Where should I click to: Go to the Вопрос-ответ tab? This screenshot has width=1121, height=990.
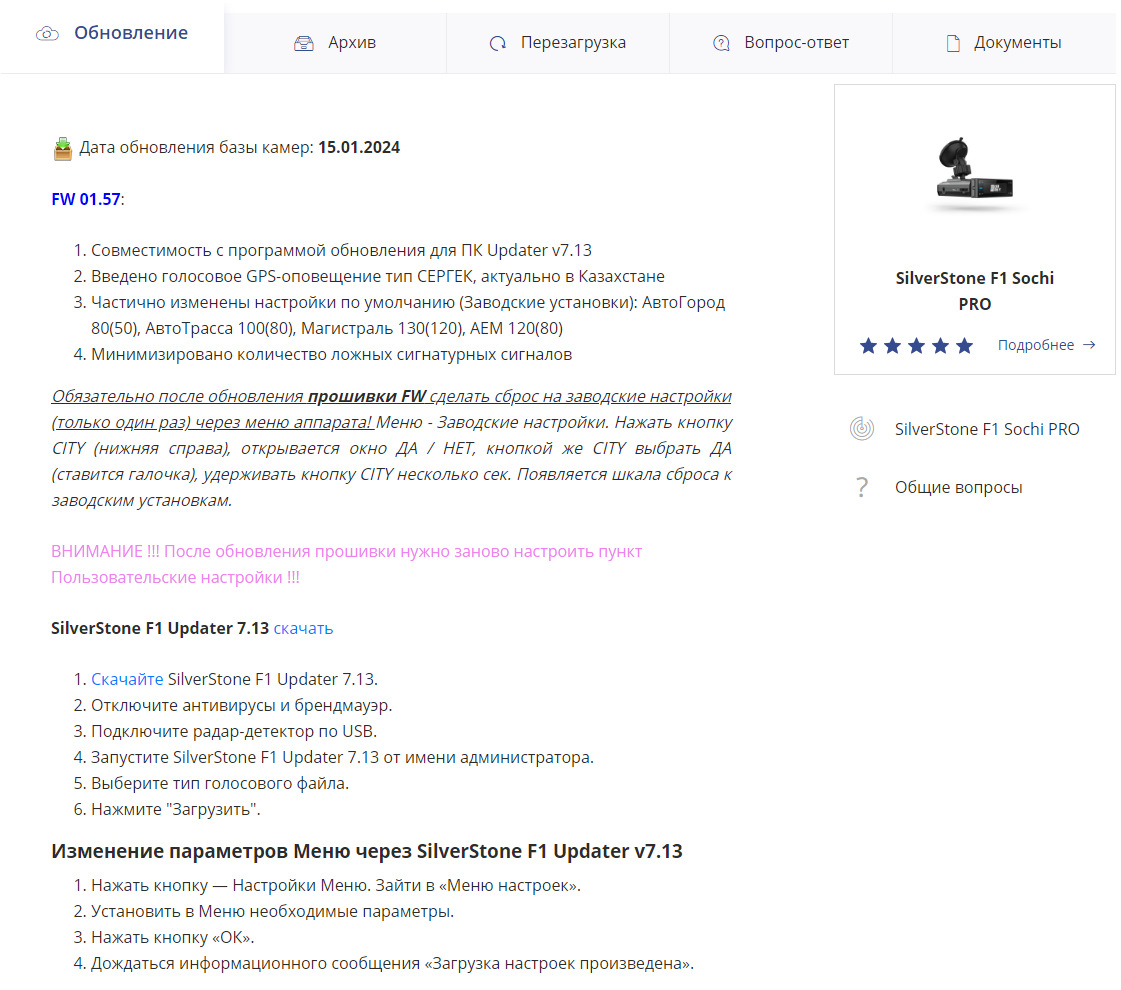[x=781, y=43]
